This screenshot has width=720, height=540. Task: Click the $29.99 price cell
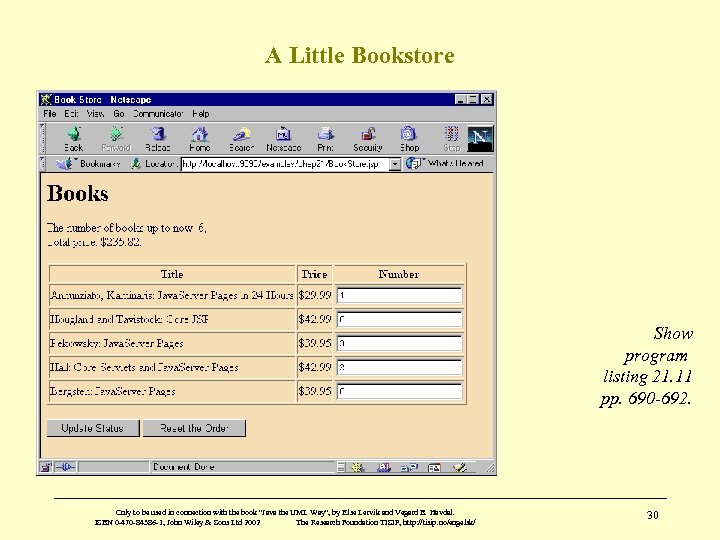(x=315, y=295)
